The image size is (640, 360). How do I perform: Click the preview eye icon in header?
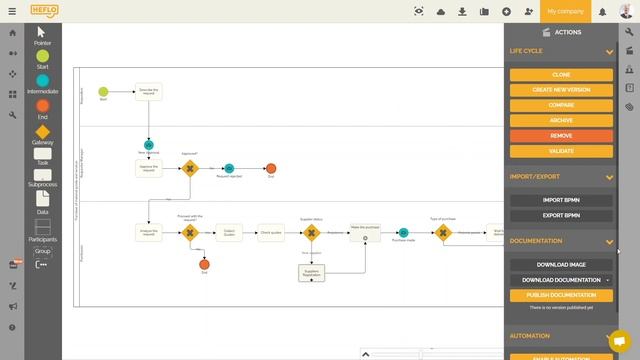(418, 11)
